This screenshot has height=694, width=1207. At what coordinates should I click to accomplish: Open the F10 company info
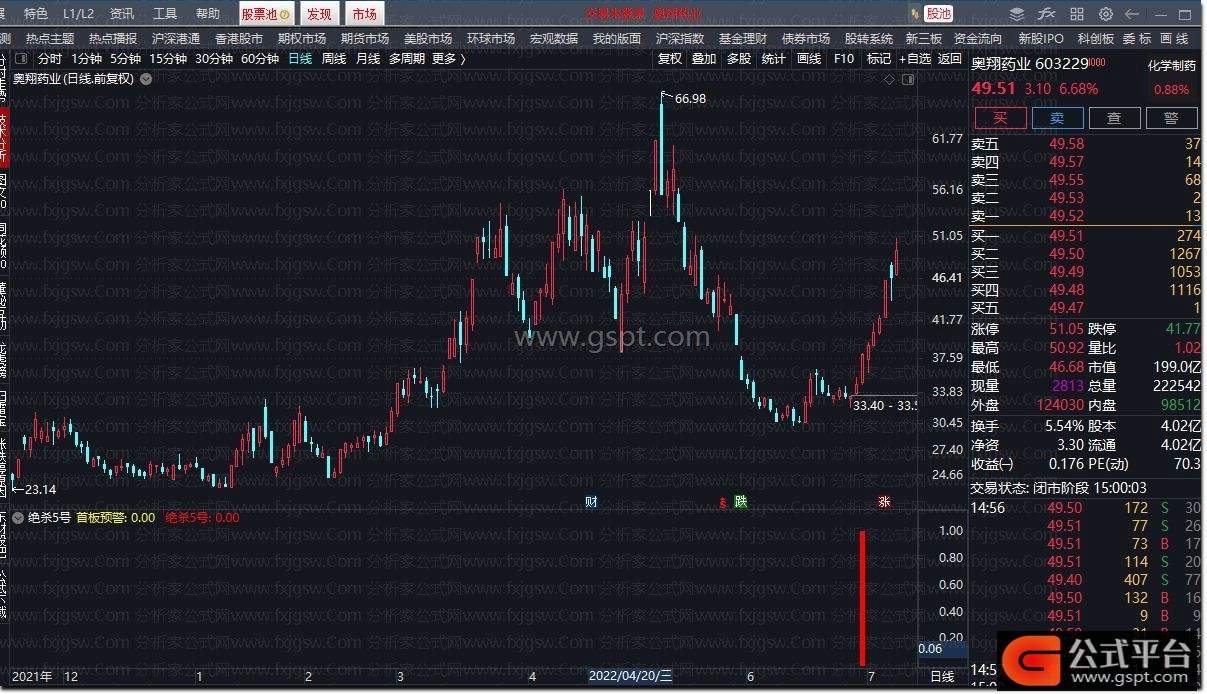[x=844, y=59]
